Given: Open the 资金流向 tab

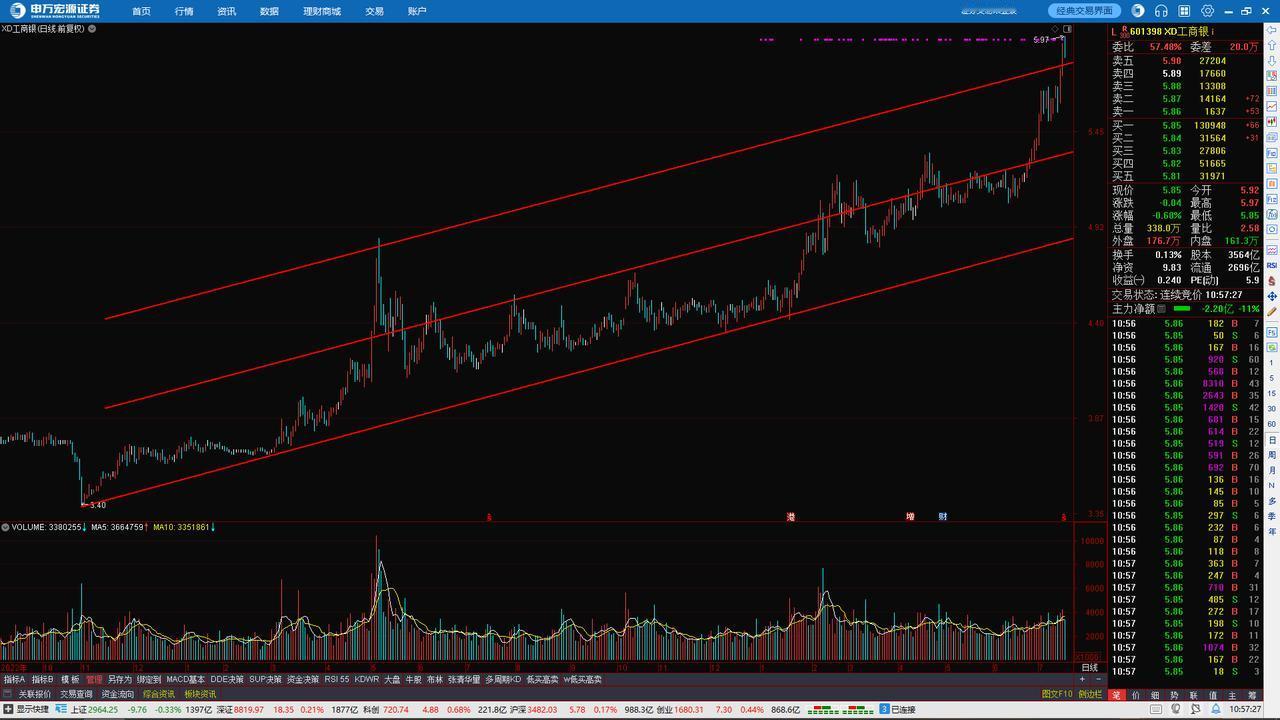Looking at the screenshot, I should (117, 693).
